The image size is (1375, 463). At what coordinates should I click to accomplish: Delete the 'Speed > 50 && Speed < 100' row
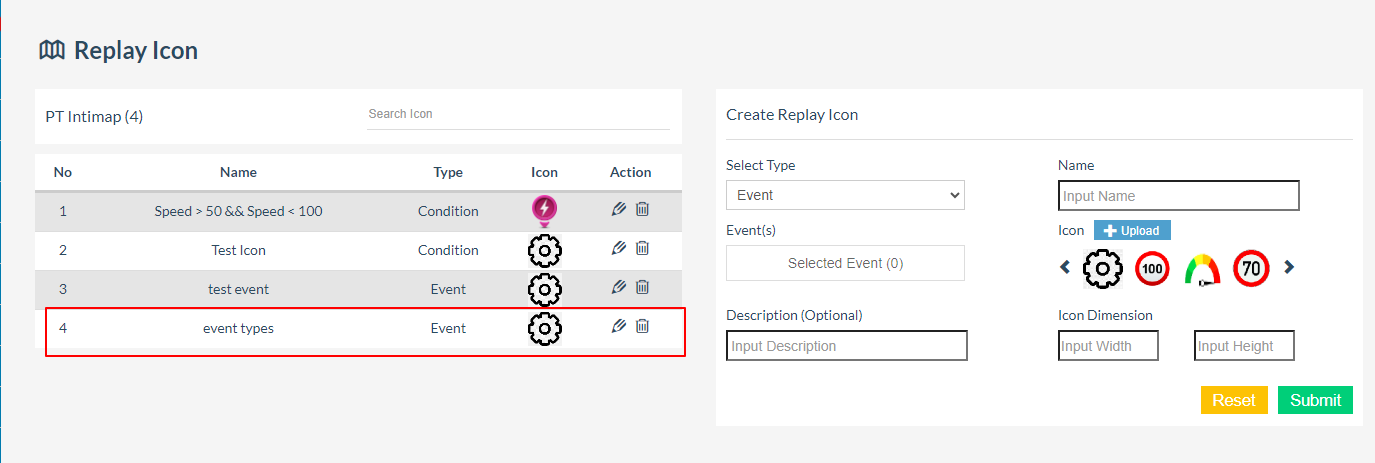pos(643,209)
